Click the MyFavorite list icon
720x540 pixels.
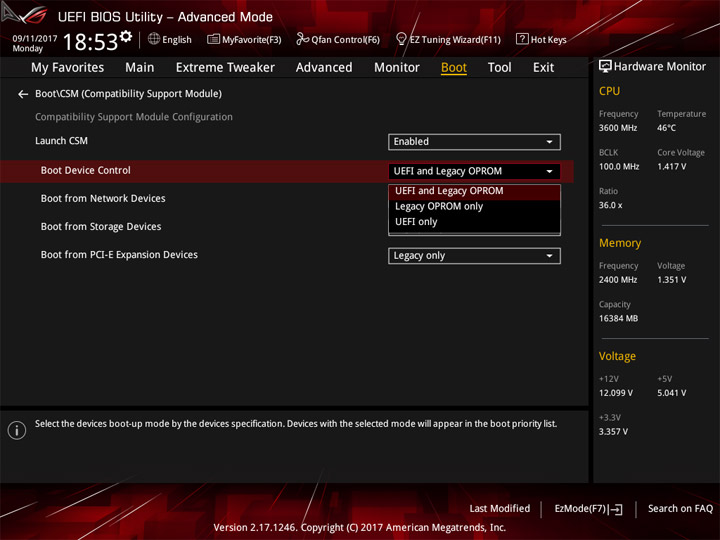tap(213, 39)
